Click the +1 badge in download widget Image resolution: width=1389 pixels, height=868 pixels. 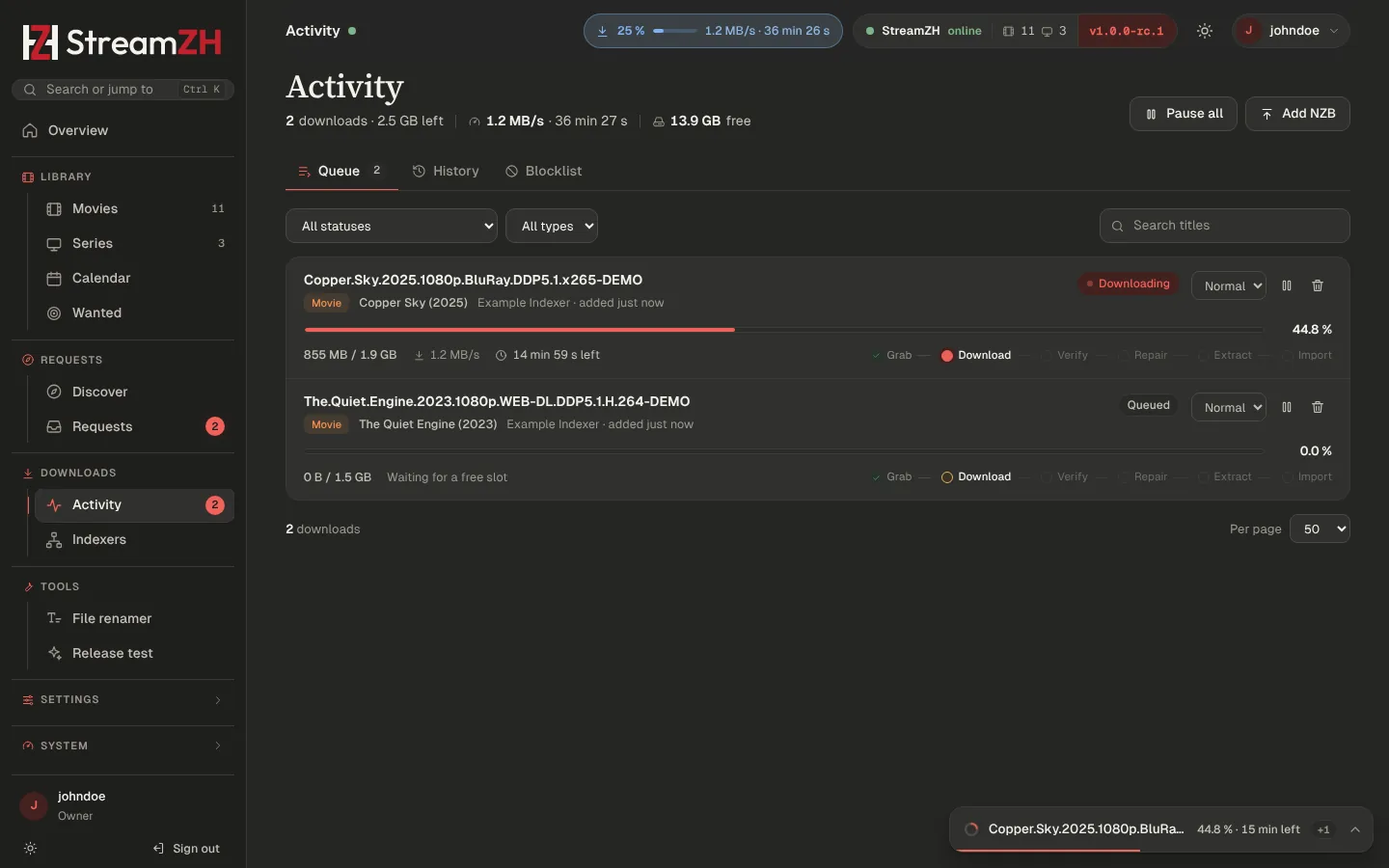coord(1323,829)
